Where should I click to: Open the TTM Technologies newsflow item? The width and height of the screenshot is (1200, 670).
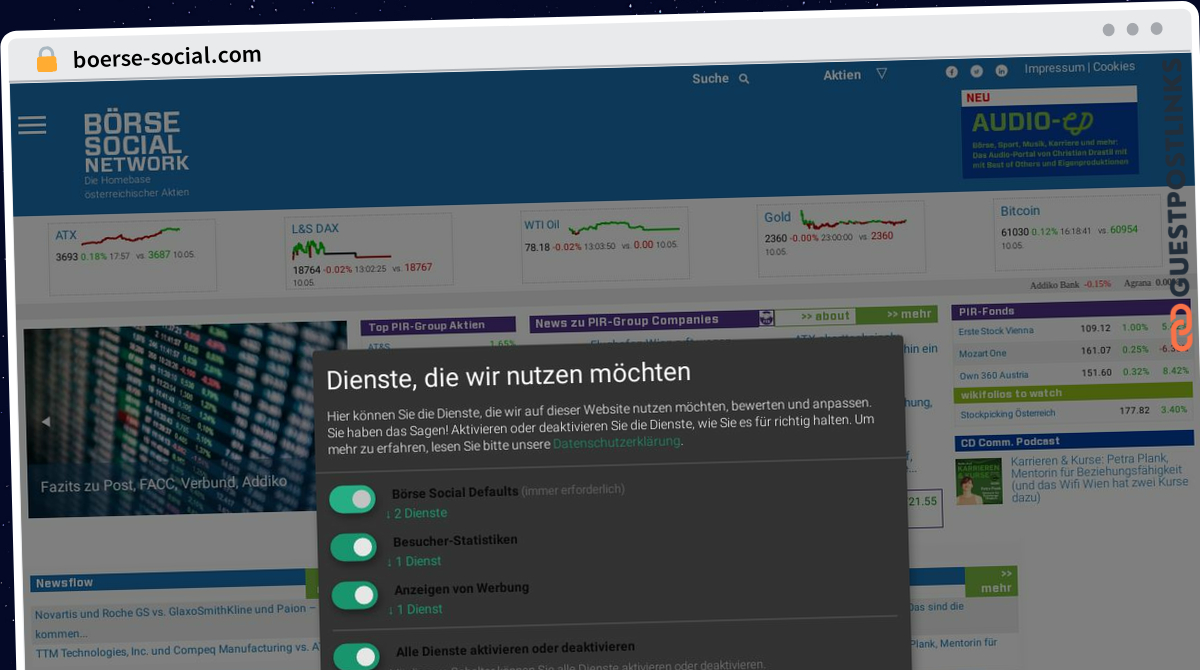click(178, 650)
